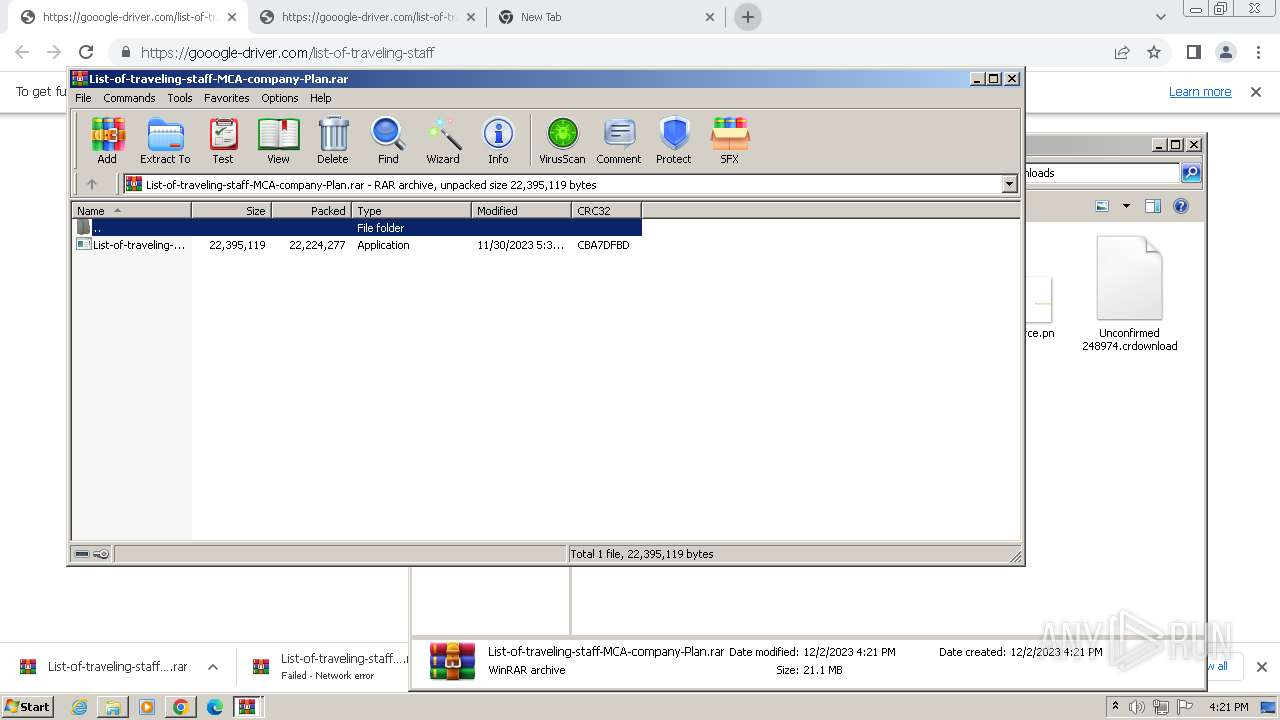The width and height of the screenshot is (1280, 720).
Task: Click the Extract To toolbar icon
Action: [x=165, y=140]
